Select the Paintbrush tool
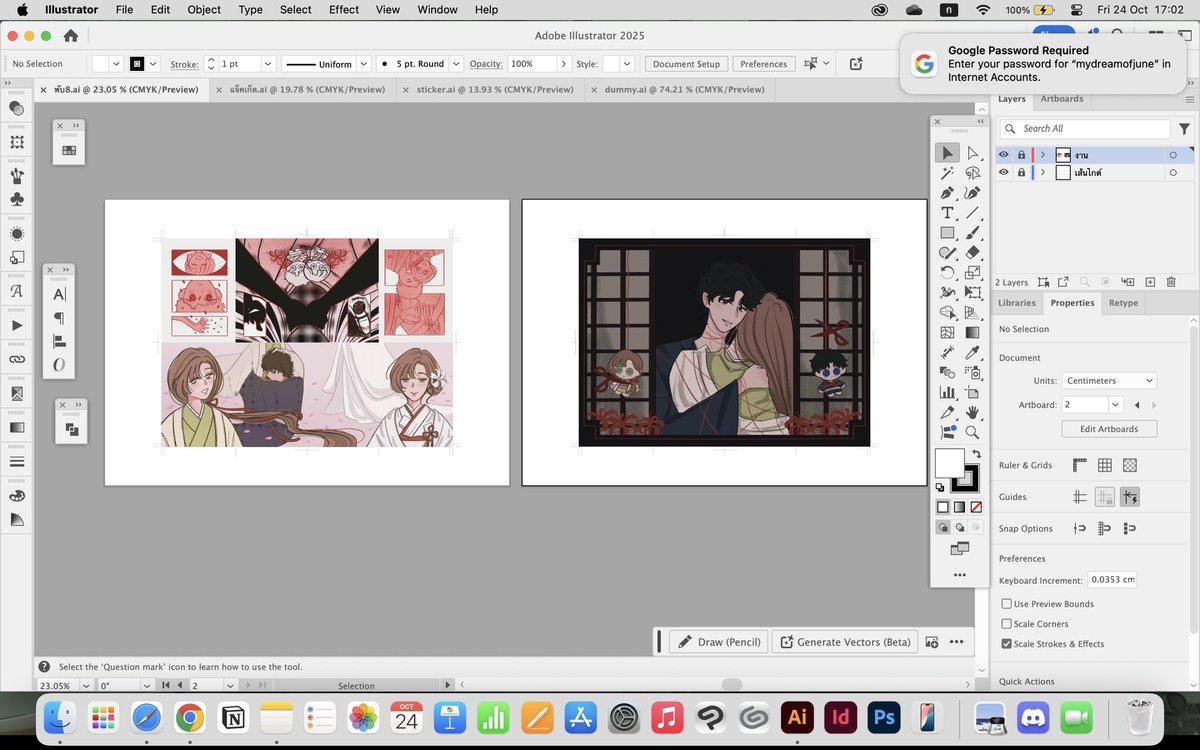Screen dimensions: 1200x750 click(x=972, y=233)
